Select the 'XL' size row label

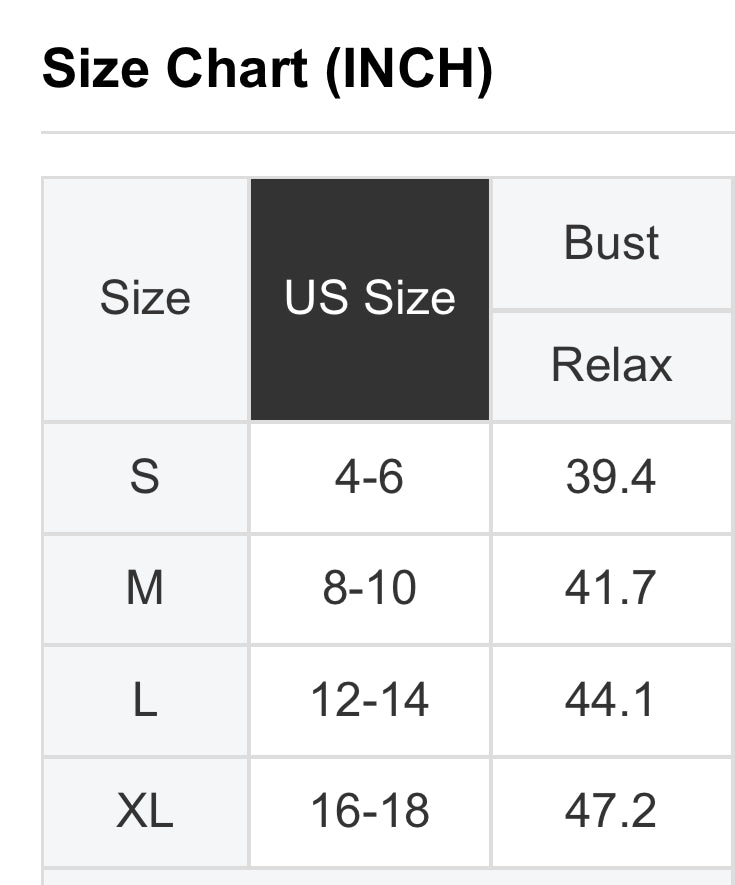click(145, 811)
